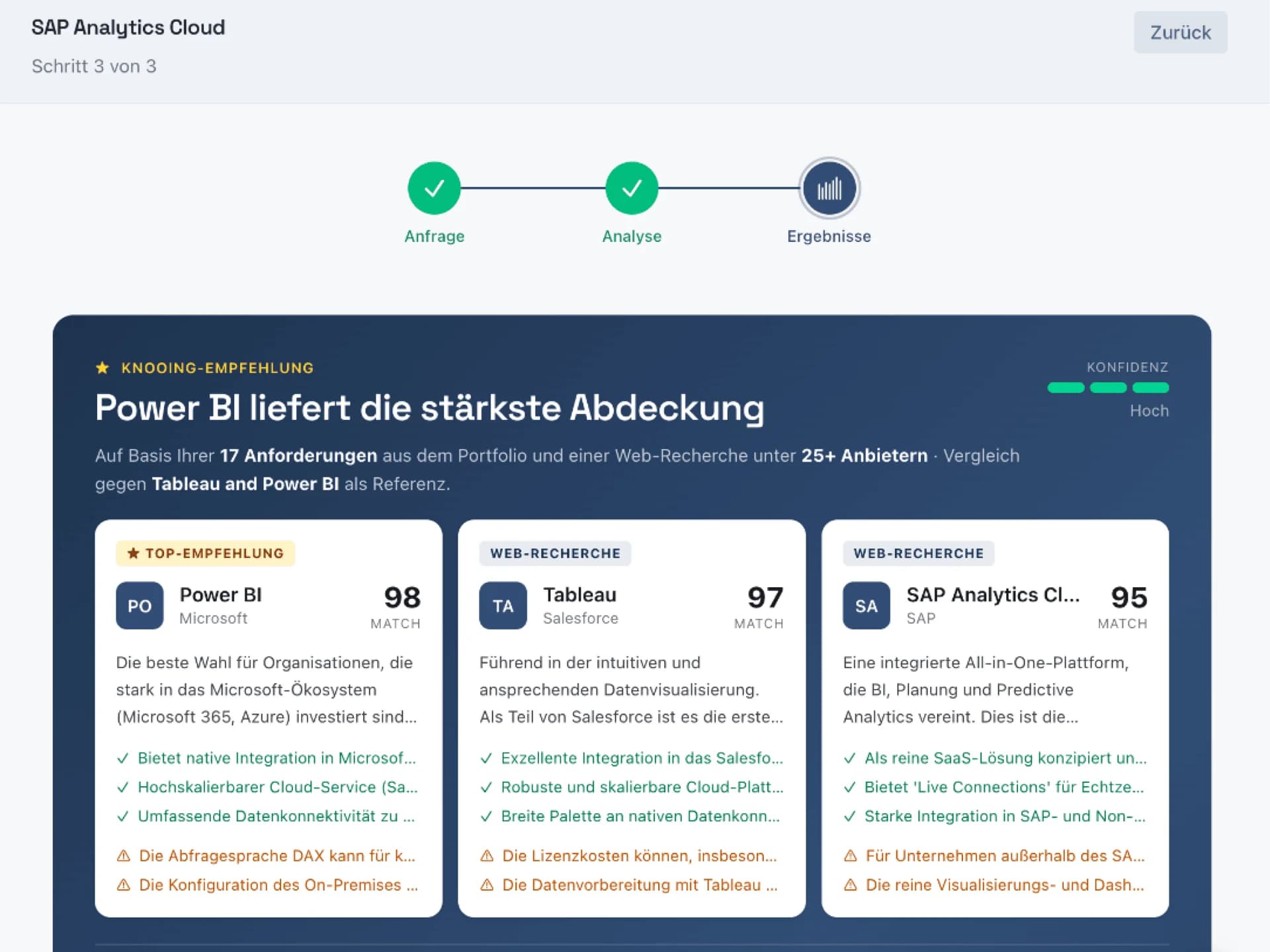This screenshot has width=1270, height=952.
Task: Click the TA logo tile of Tableau
Action: coord(503,606)
